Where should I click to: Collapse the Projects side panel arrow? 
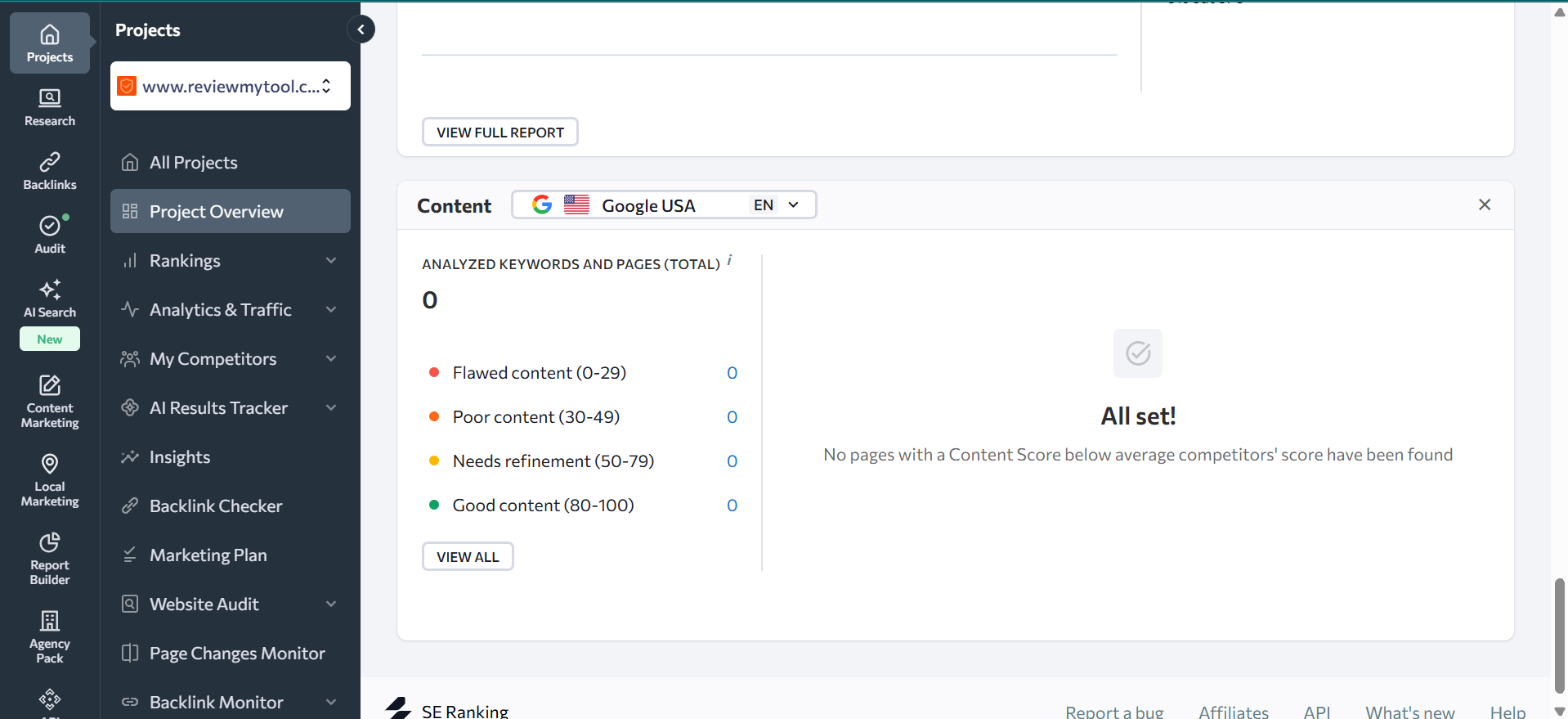(361, 29)
